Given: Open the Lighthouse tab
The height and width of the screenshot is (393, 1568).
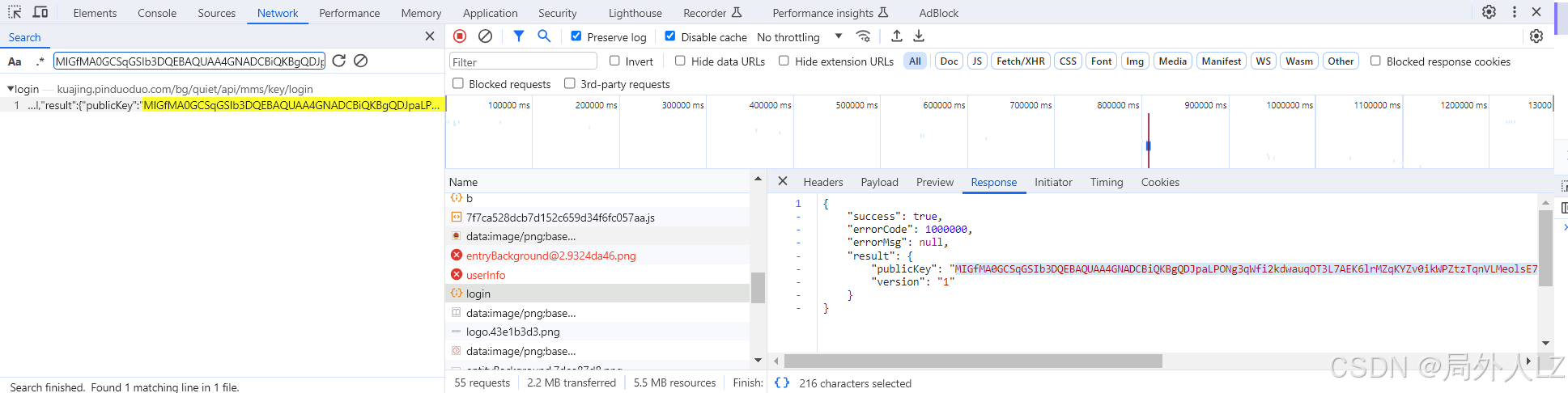Looking at the screenshot, I should point(635,13).
